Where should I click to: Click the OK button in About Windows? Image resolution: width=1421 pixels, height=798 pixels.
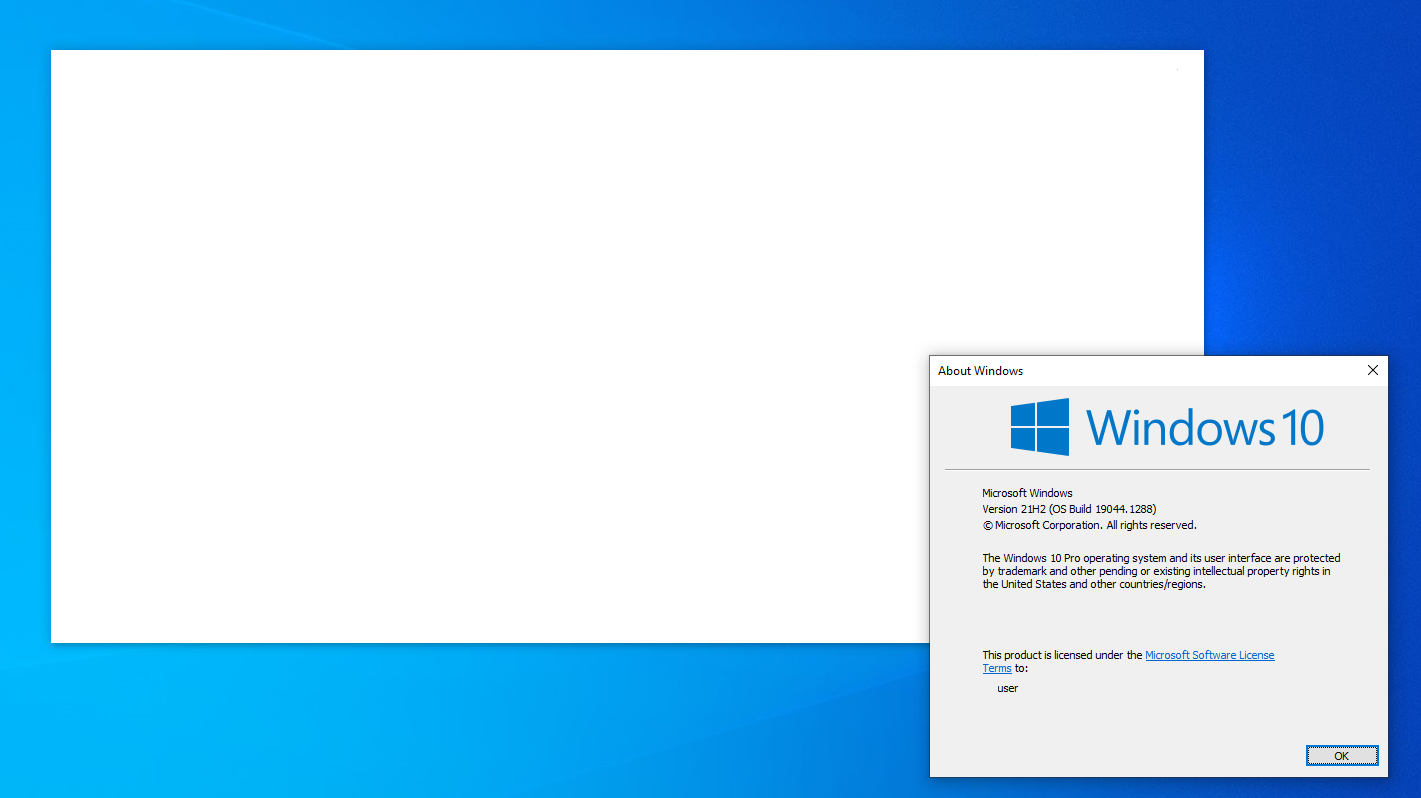[x=1342, y=756]
